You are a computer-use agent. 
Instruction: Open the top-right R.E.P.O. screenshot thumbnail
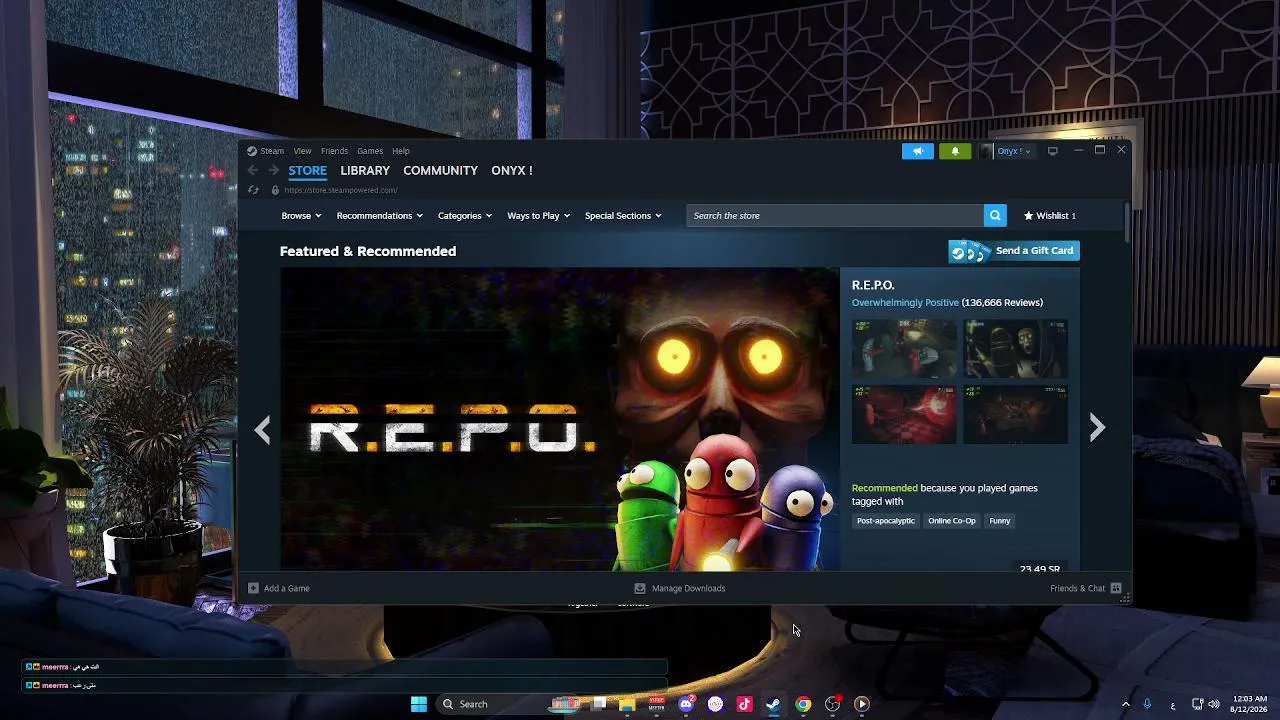coord(1015,349)
